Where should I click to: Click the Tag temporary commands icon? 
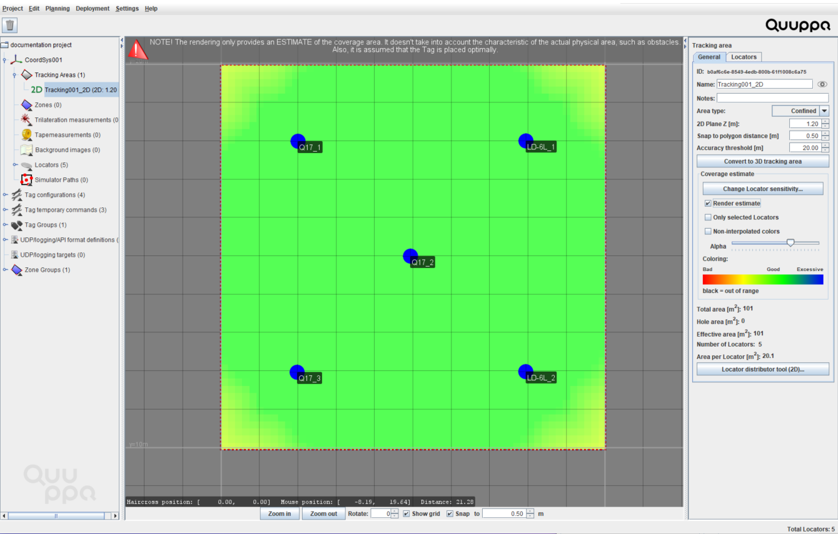coord(17,210)
